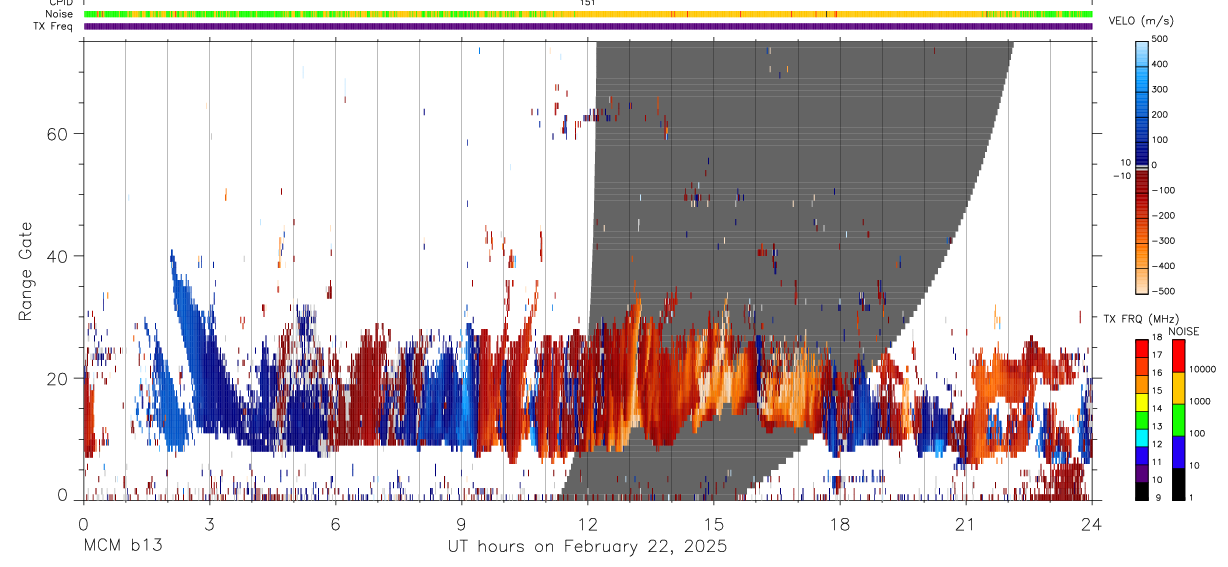The height and width of the screenshot is (567, 1228).
Task: Click x-axis tick label '3'
Action: (210, 523)
